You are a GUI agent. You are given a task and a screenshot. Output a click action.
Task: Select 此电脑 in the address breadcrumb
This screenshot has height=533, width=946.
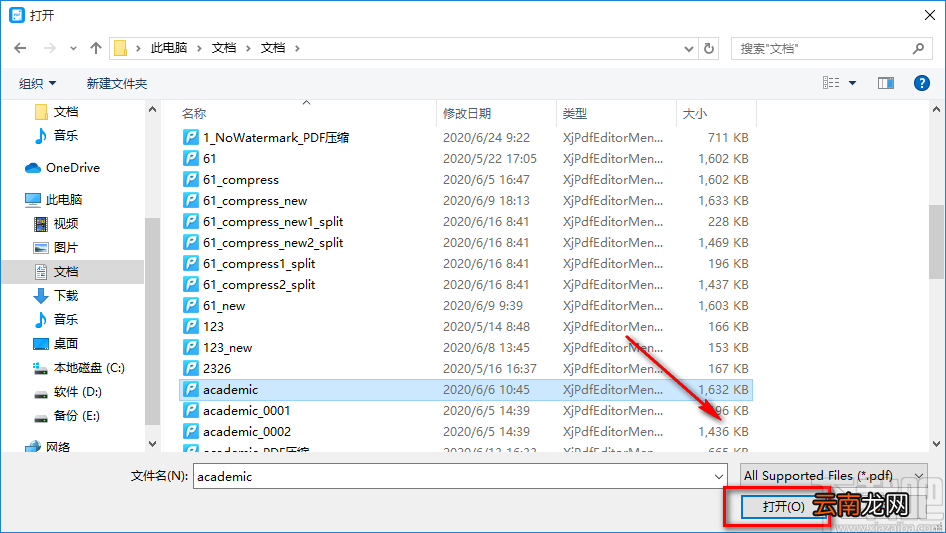pyautogui.click(x=169, y=48)
